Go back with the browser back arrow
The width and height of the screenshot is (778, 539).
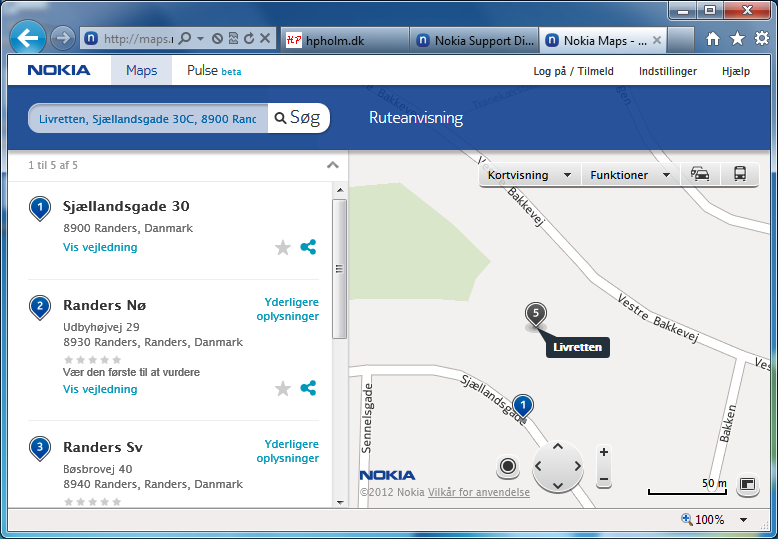[28, 38]
